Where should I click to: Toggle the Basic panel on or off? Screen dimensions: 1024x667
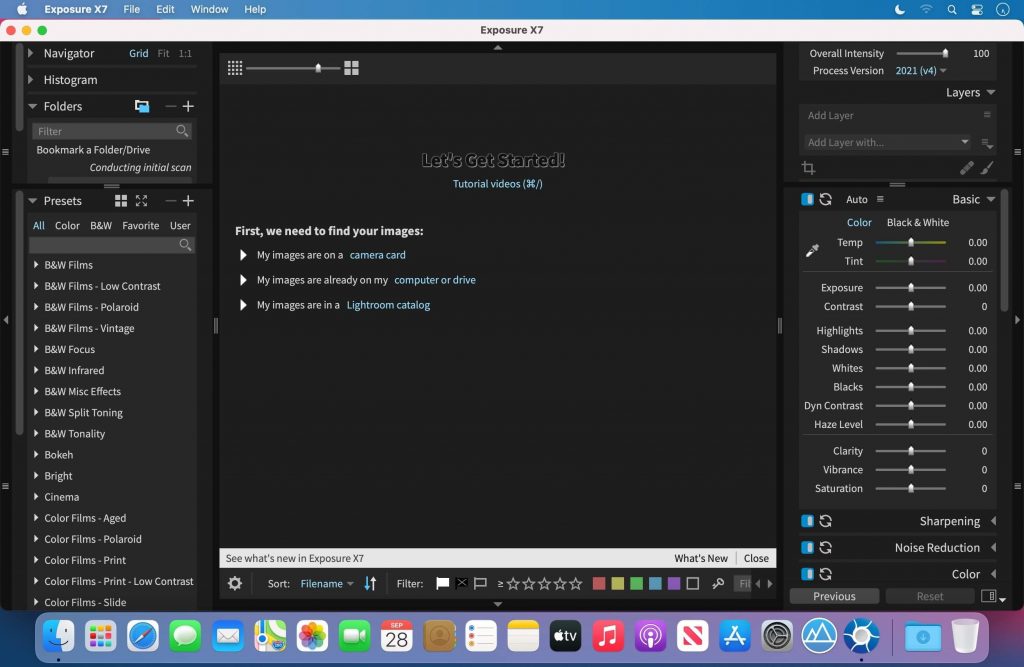coord(807,199)
